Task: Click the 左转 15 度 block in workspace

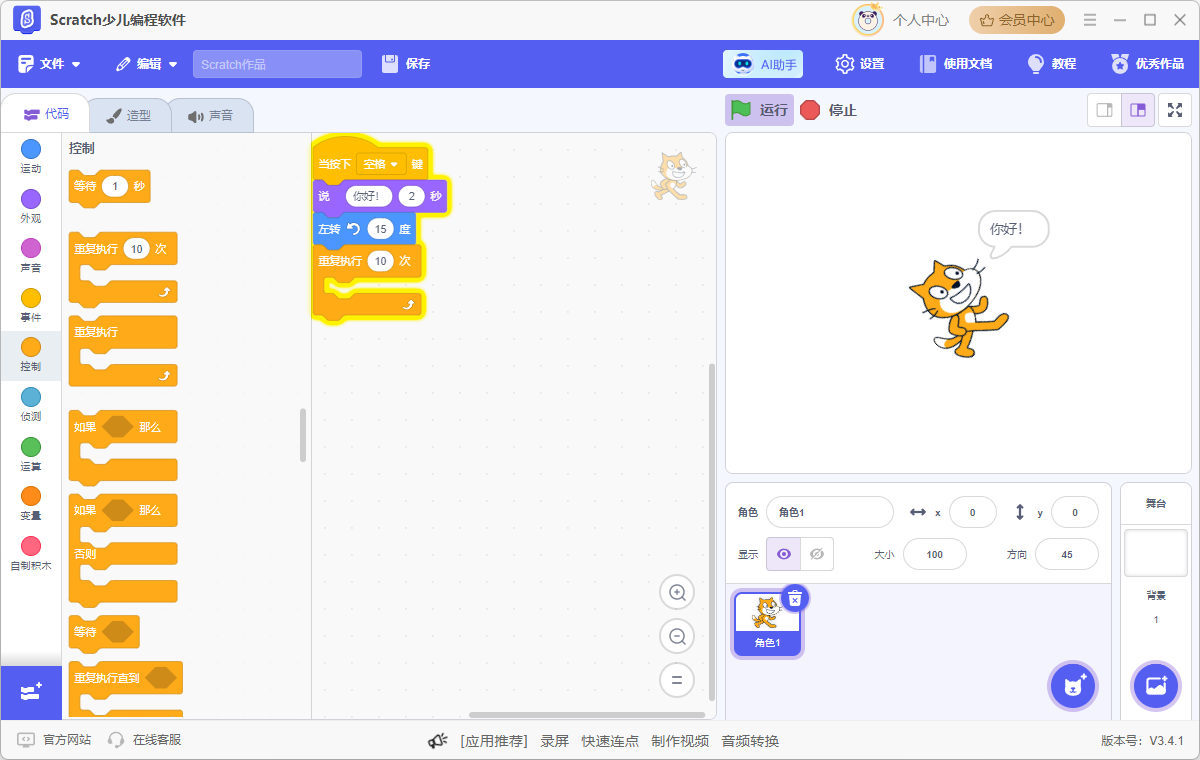Action: coord(364,229)
